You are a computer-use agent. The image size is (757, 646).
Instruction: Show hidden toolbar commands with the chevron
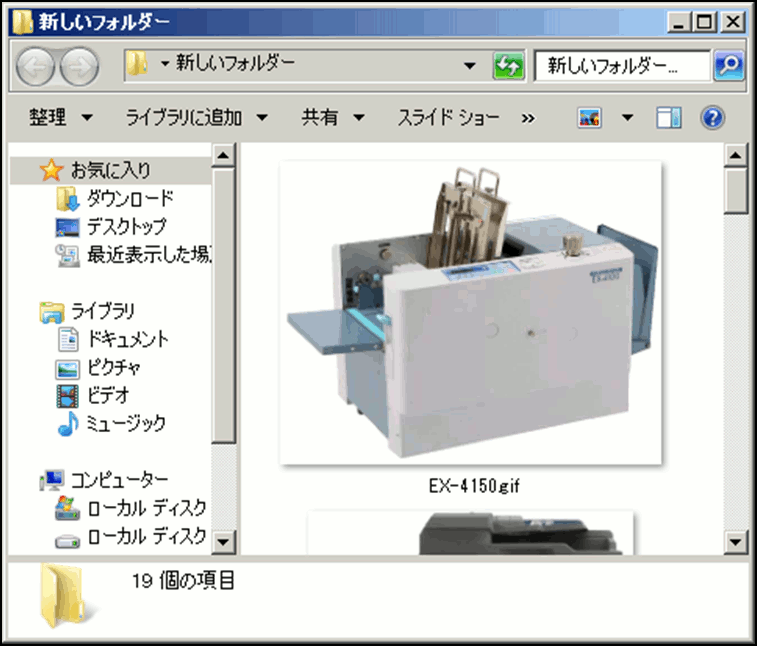tap(528, 118)
